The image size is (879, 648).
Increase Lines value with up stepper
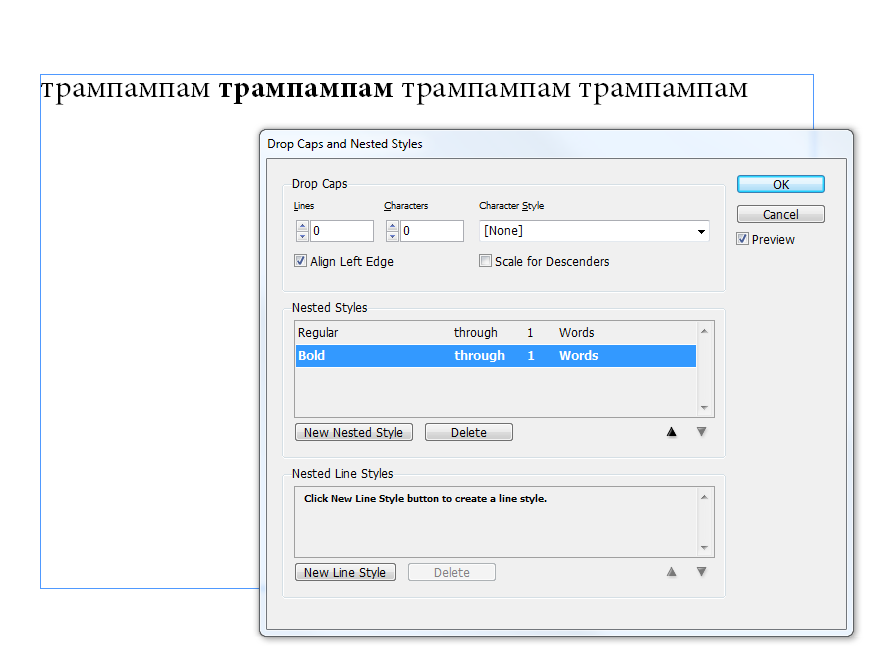[302, 226]
